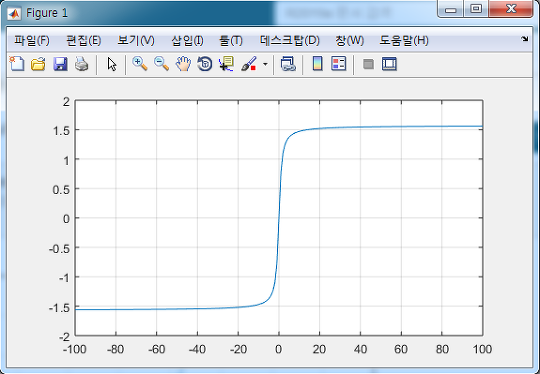Image resolution: width=540 pixels, height=374 pixels.
Task: Open the 데스크탑(D) menu
Action: pos(290,41)
